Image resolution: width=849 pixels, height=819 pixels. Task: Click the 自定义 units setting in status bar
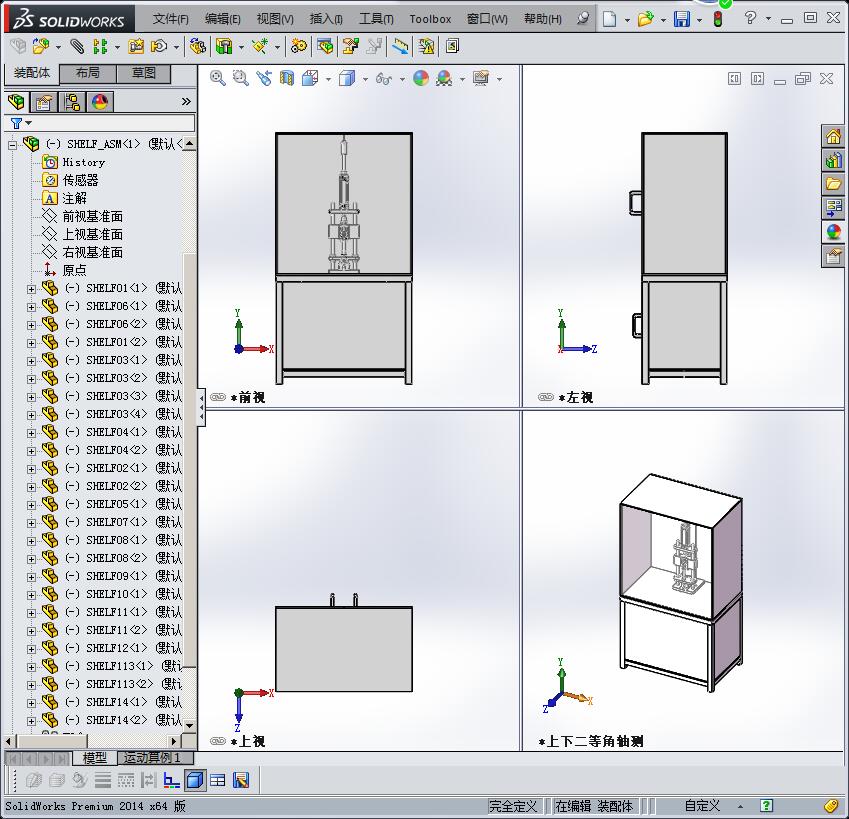pos(702,806)
